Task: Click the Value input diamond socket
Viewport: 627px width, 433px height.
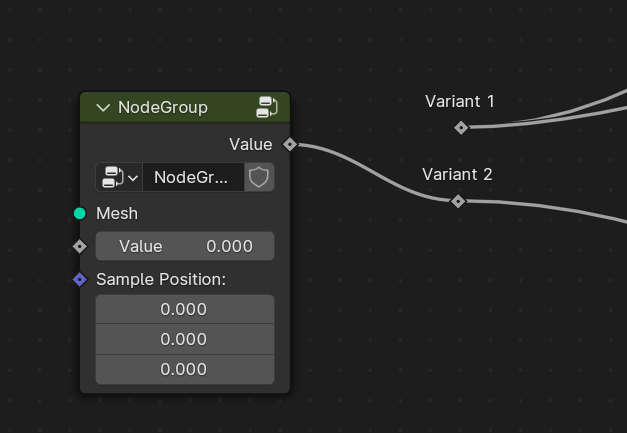Action: (x=80, y=246)
